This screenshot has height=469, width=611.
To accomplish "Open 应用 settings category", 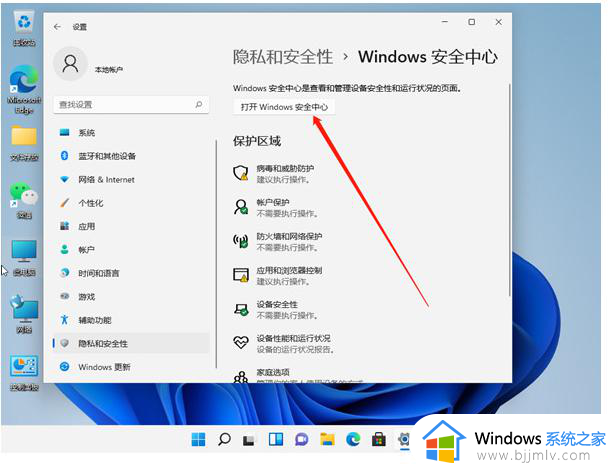I will [x=131, y=226].
